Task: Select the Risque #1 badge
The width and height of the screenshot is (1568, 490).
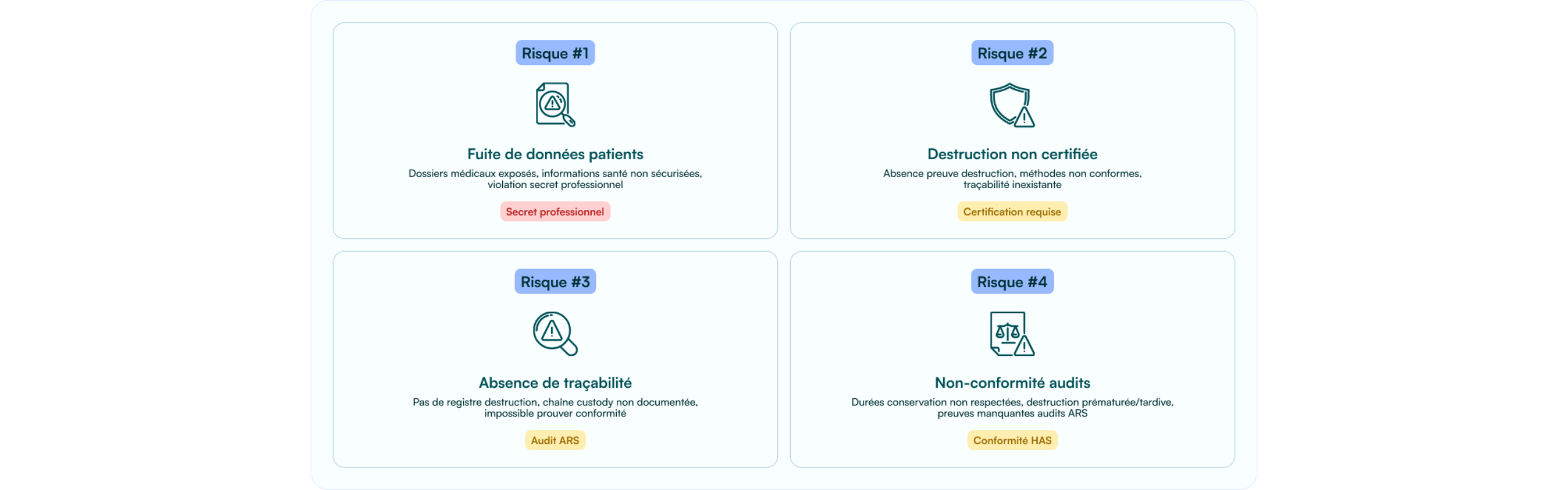Action: [555, 53]
